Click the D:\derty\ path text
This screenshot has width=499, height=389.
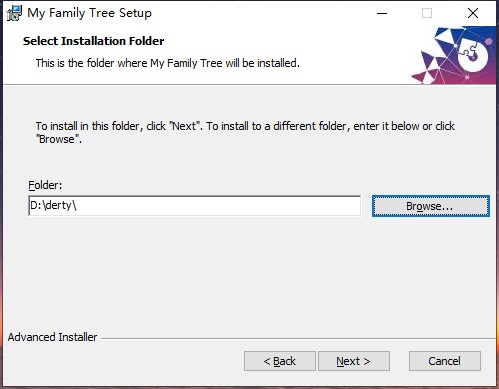[x=53, y=205]
